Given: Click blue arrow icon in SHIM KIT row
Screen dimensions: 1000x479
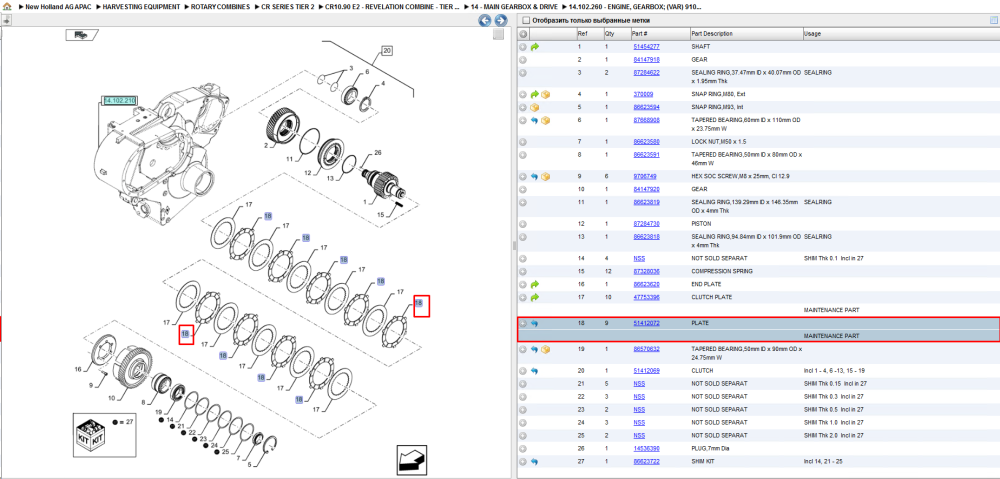Looking at the screenshot, I should click(x=534, y=461).
